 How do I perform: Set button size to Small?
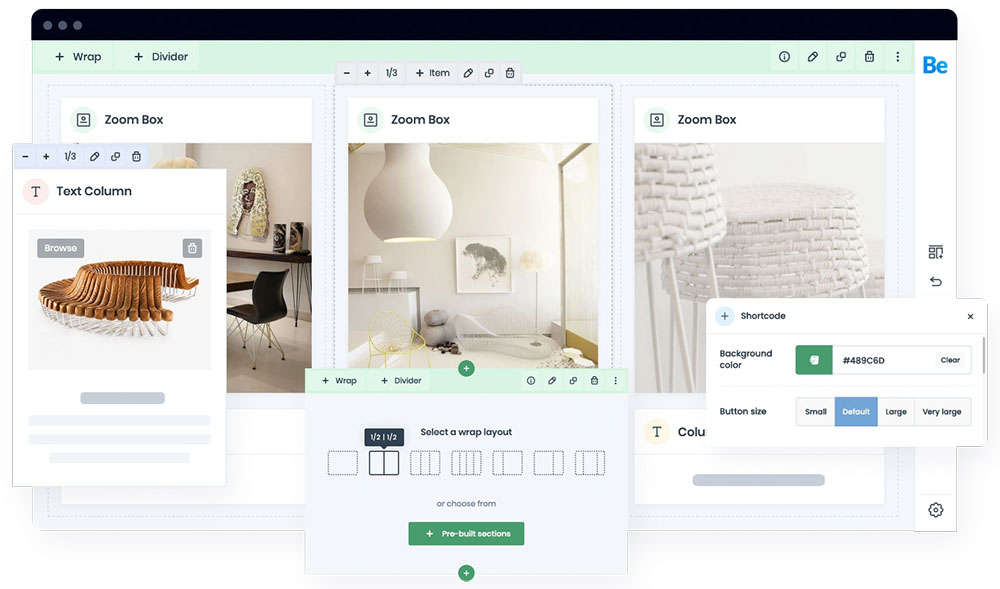tap(816, 412)
